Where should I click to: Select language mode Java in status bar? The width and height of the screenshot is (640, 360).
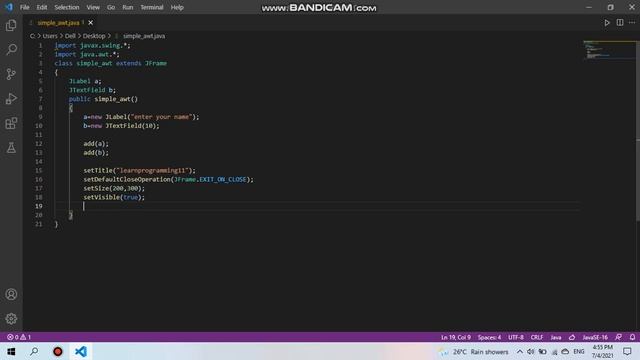(556, 337)
